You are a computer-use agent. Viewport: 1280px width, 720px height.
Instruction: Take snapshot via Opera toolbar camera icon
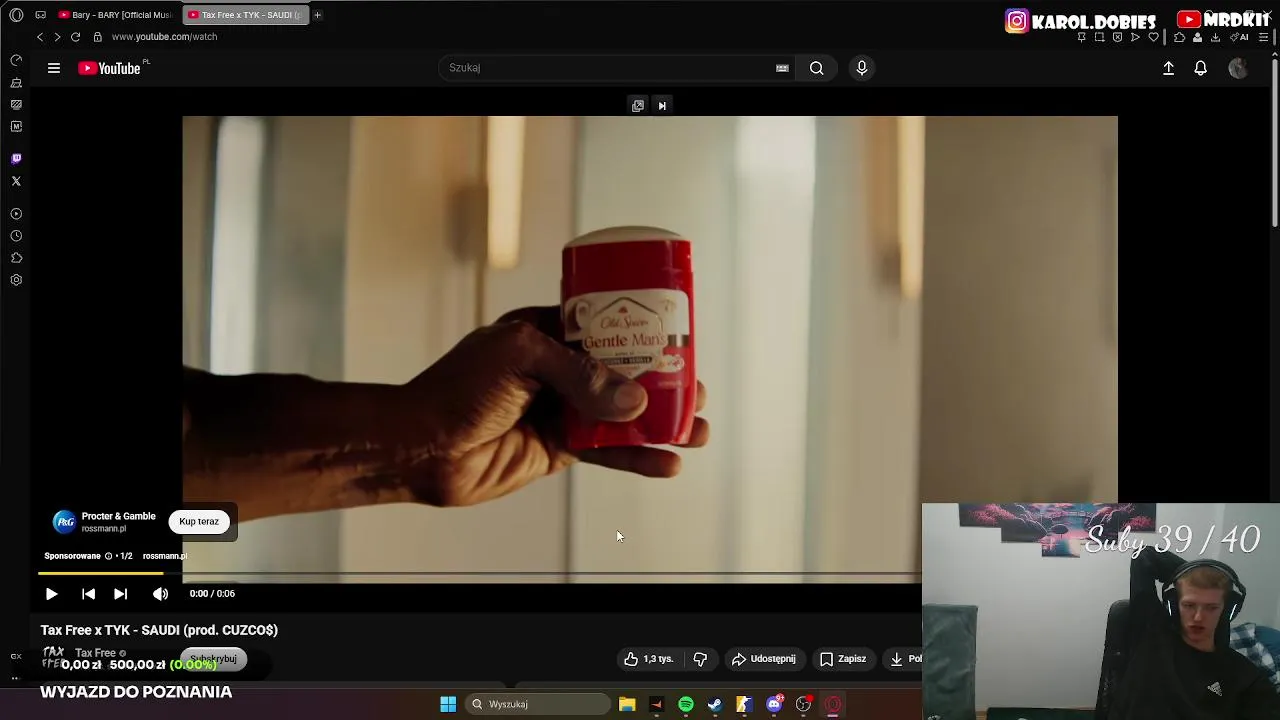pyautogui.click(x=1099, y=37)
